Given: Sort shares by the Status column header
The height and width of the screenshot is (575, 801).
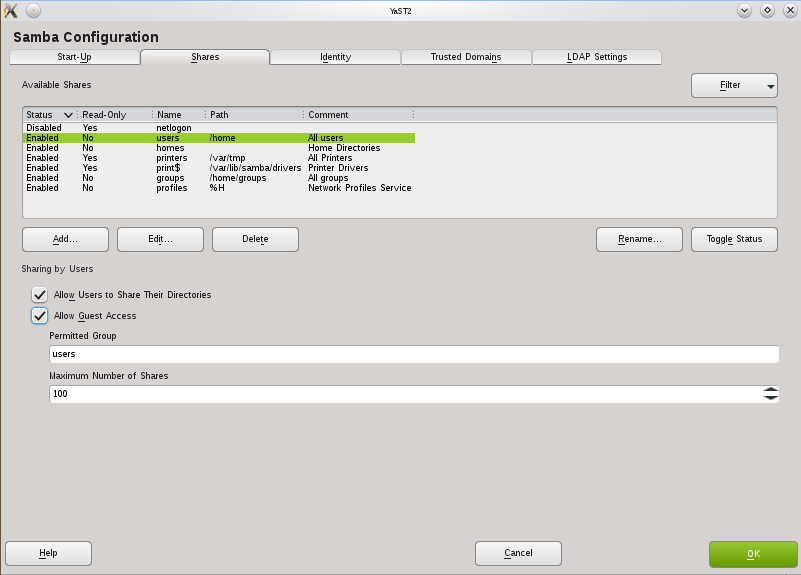Looking at the screenshot, I should click(50, 115).
